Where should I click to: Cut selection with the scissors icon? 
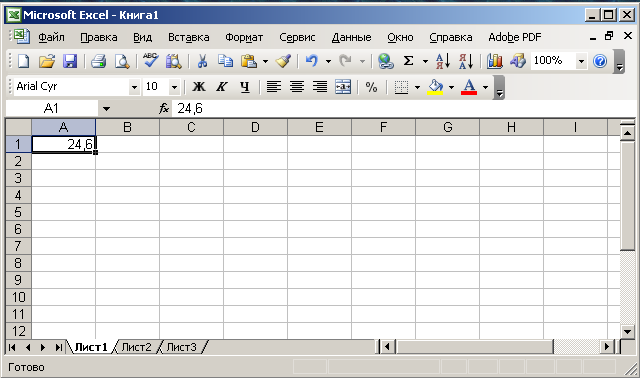[202, 61]
